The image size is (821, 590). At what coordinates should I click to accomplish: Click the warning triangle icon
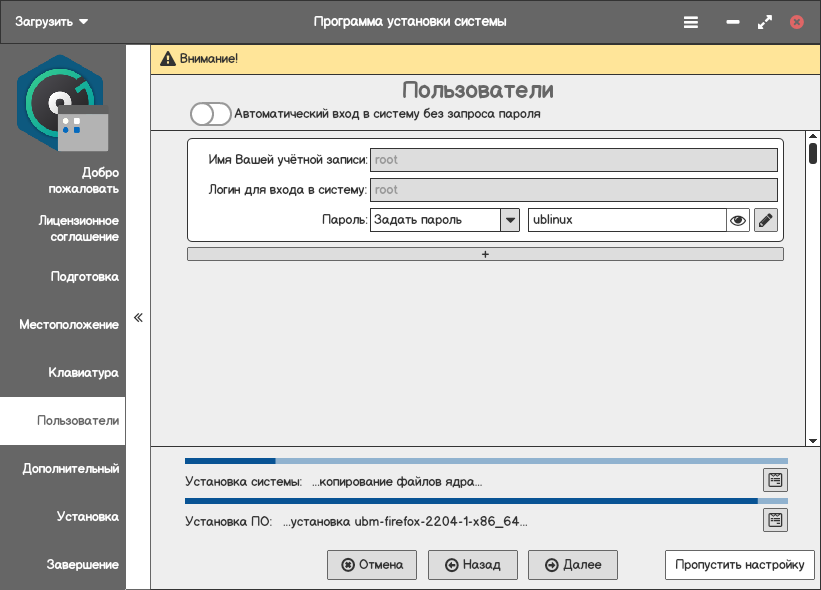coord(167,59)
